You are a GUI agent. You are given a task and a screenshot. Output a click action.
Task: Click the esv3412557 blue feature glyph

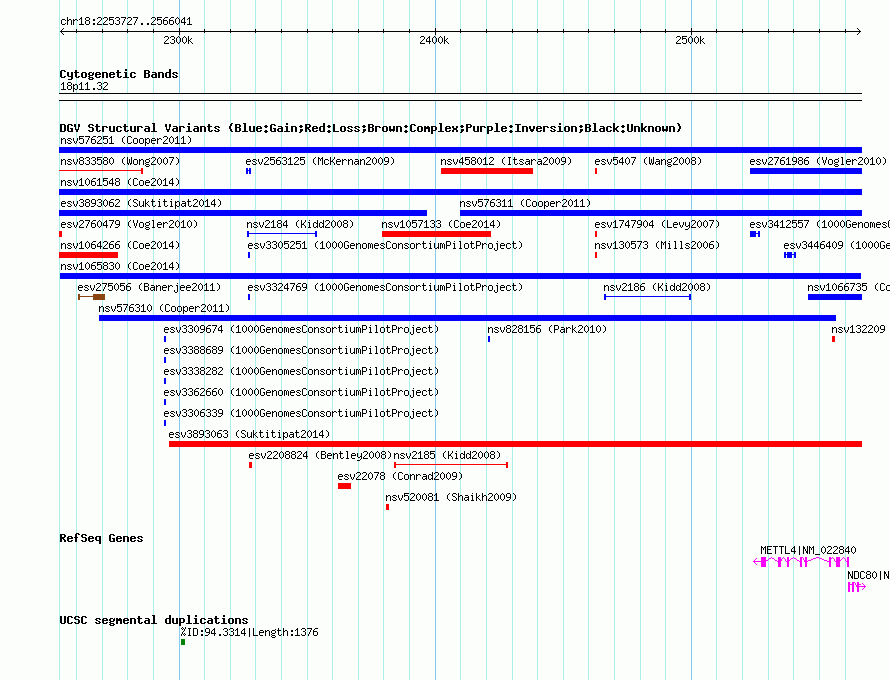pyautogui.click(x=755, y=234)
